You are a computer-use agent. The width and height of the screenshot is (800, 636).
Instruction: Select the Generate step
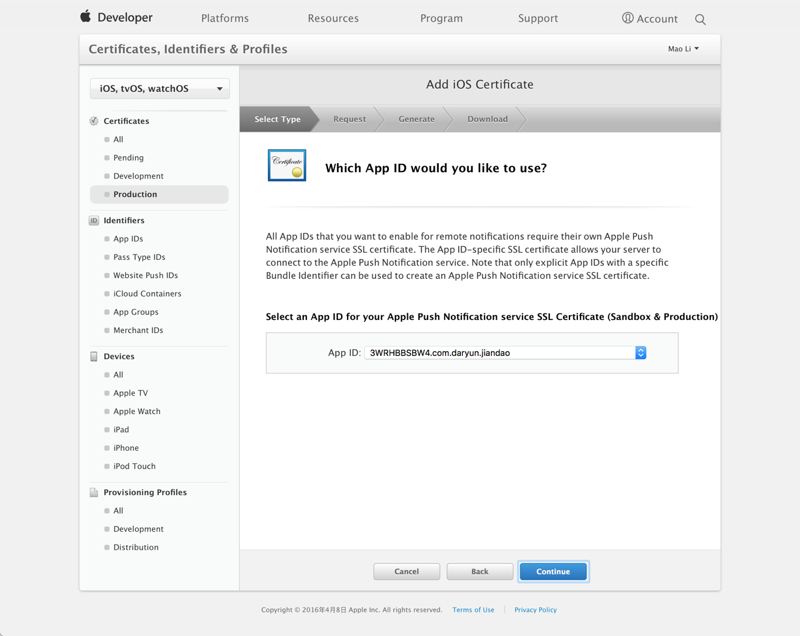point(416,119)
